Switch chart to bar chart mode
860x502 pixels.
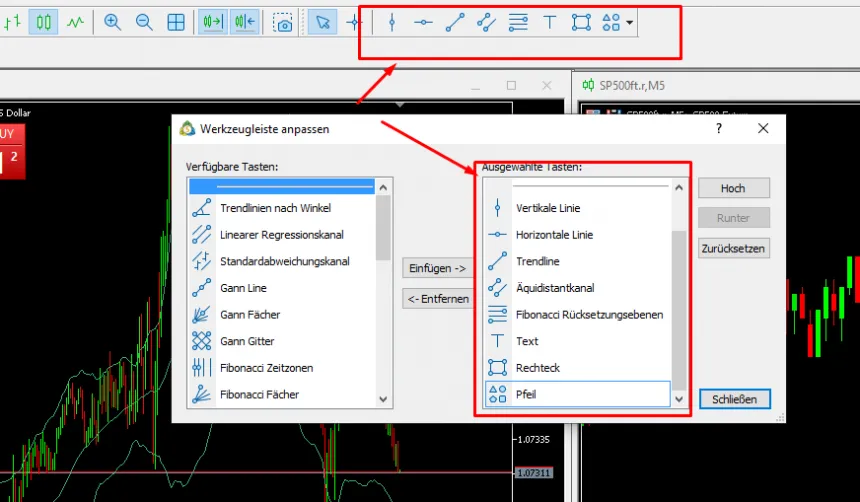point(12,22)
